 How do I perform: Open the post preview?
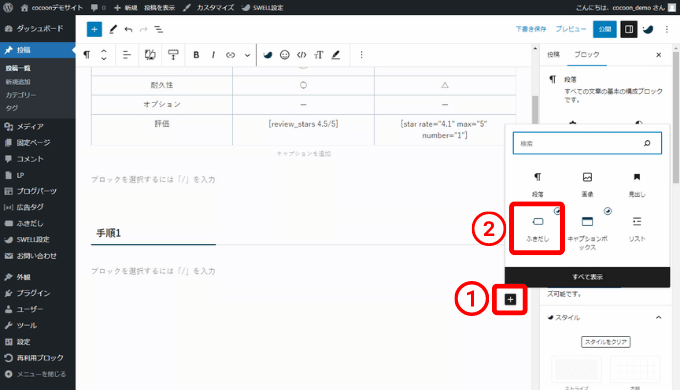pyautogui.click(x=571, y=29)
